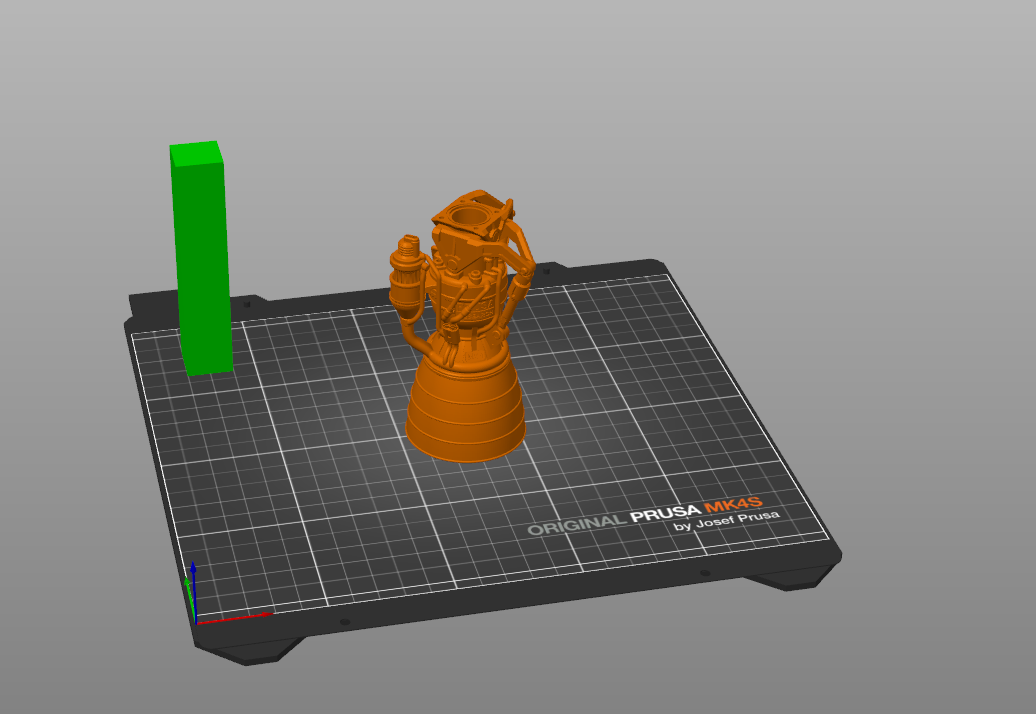
Task: Click the front-right foot of the bed
Action: click(790, 579)
